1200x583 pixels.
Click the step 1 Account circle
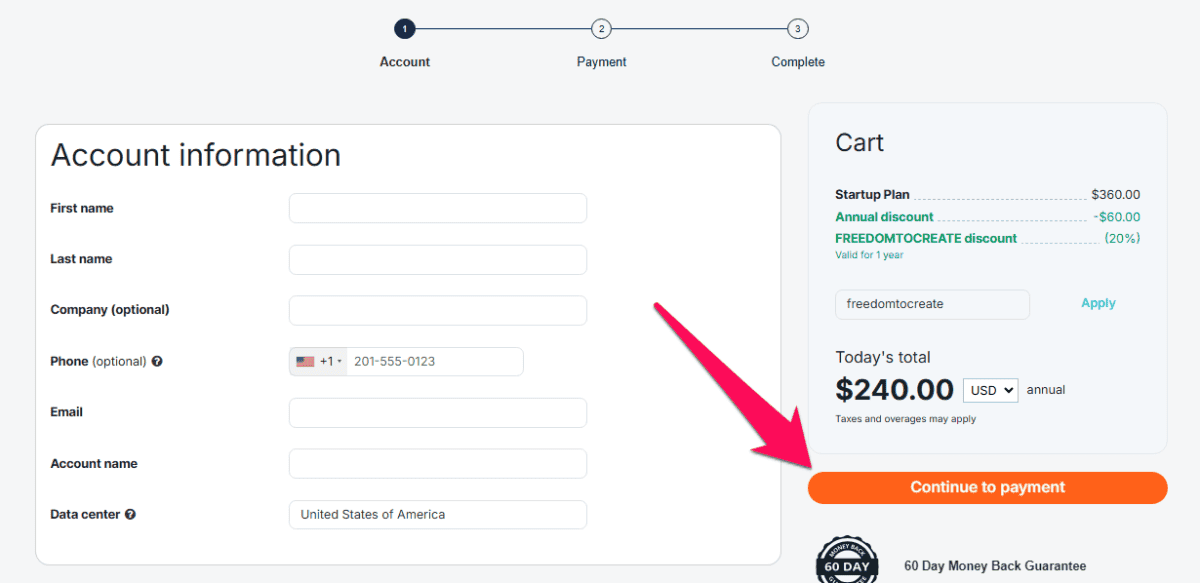pos(404,29)
